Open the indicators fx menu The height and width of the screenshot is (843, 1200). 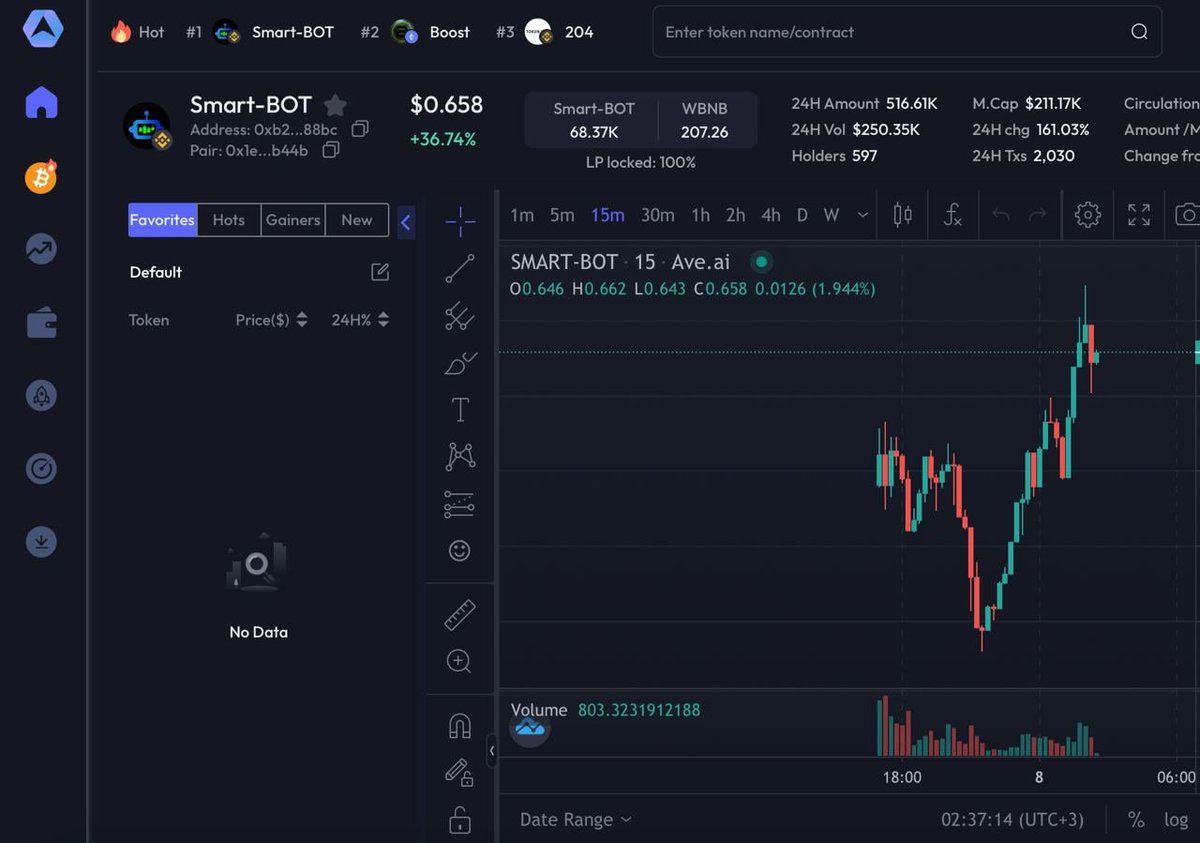pos(952,214)
